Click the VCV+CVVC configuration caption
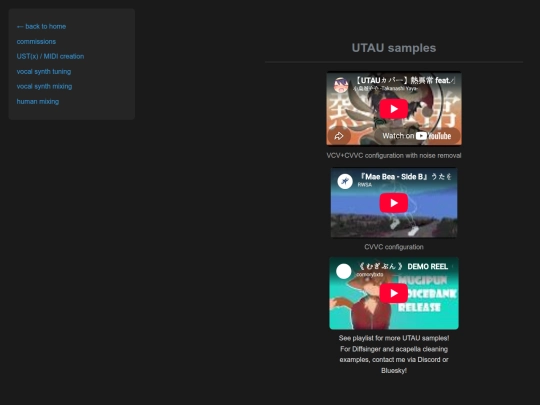540x405 pixels. 394,156
